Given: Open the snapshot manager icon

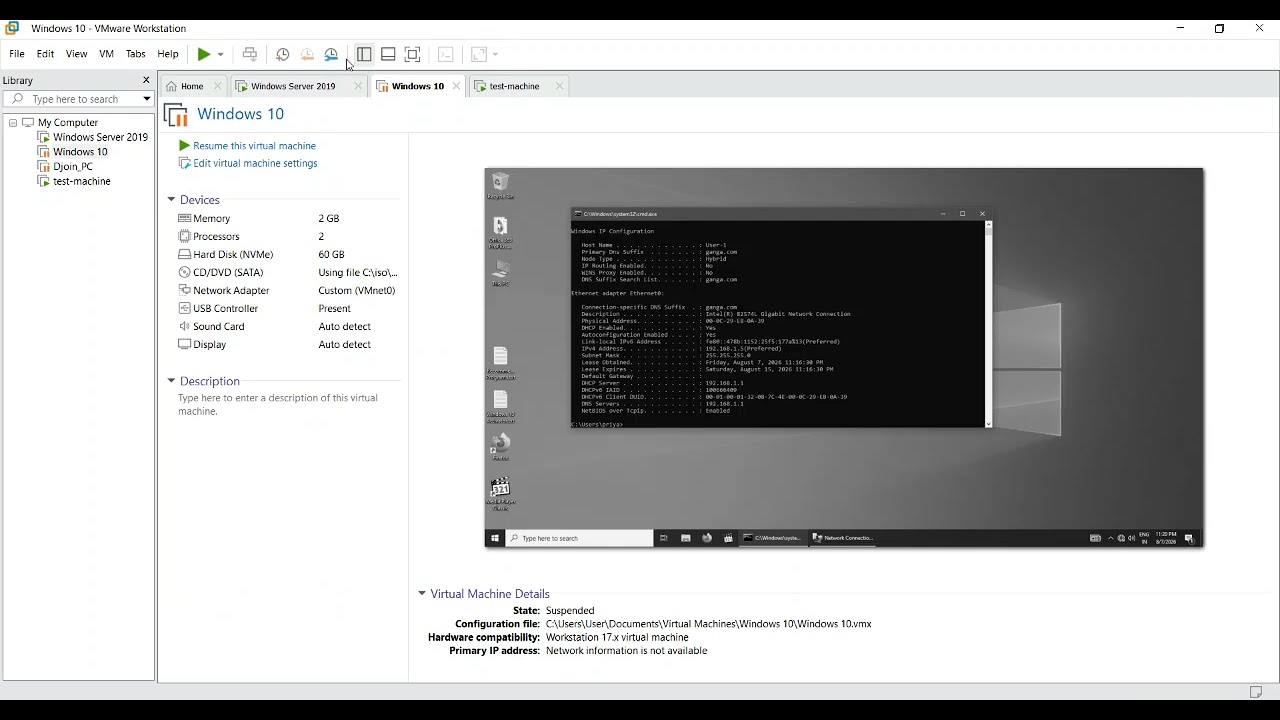Looking at the screenshot, I should [331, 54].
